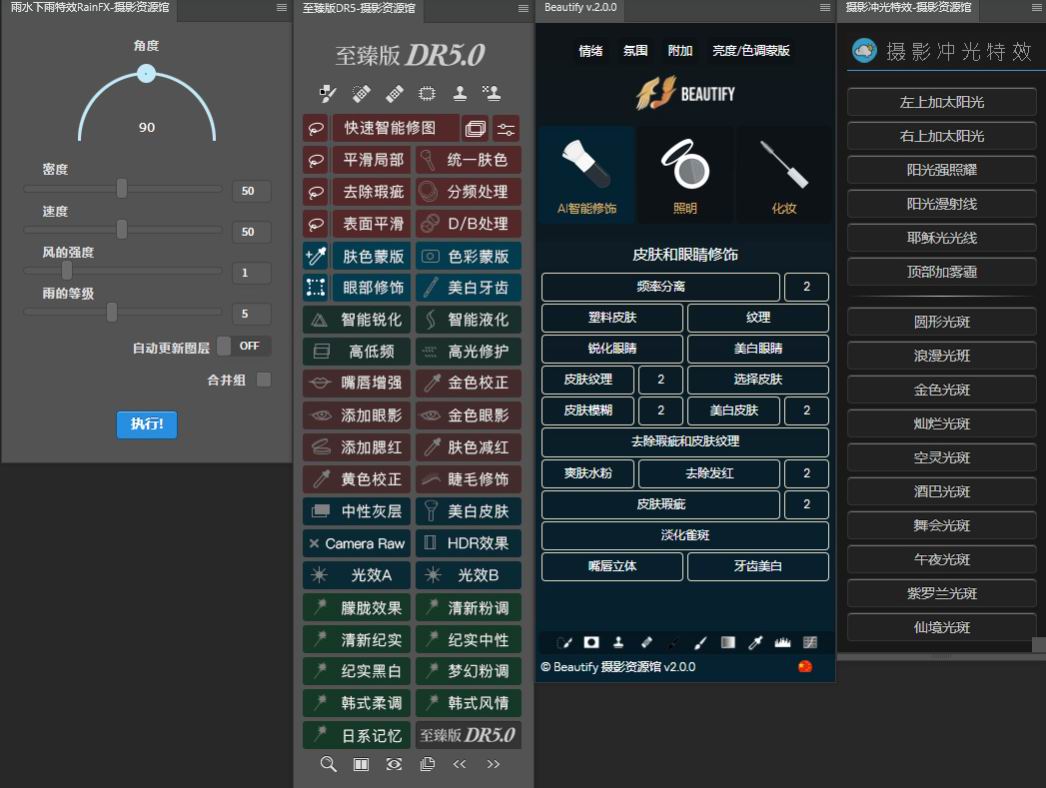Screen dimensions: 1046x788
Task: Click the 仙境光斑 button
Action: pos(941,627)
